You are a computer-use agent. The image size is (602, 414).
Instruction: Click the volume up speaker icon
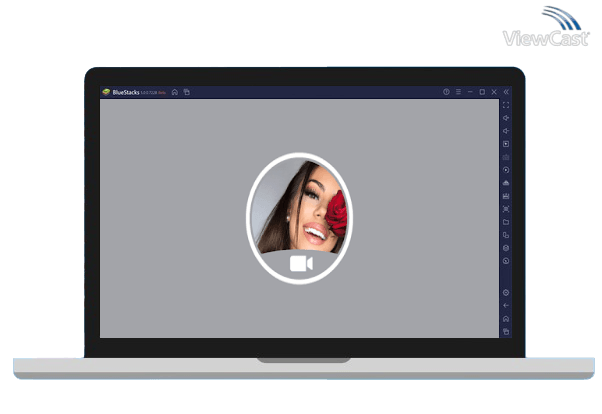pos(506,118)
